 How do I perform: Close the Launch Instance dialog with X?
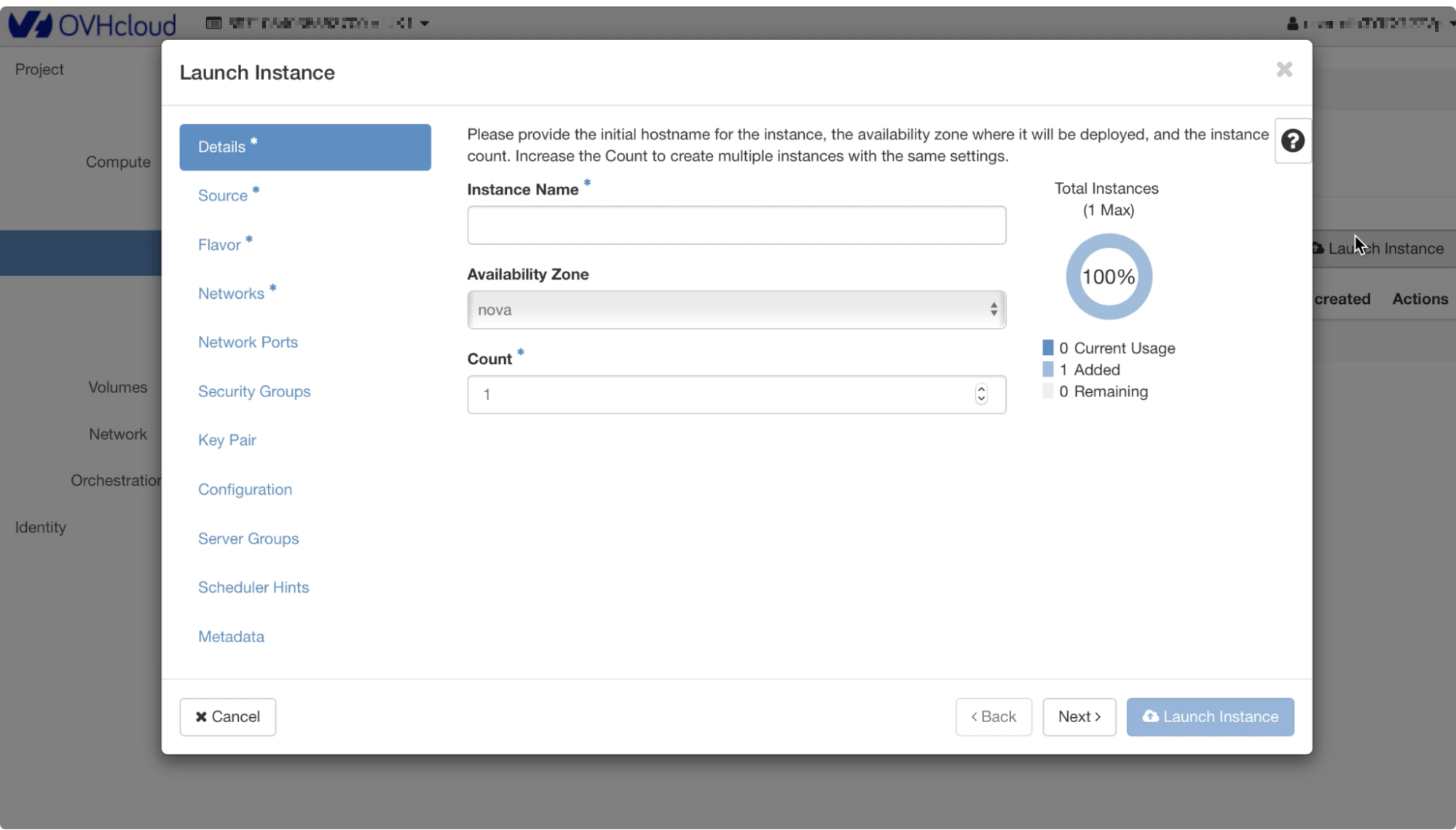[x=1284, y=70]
